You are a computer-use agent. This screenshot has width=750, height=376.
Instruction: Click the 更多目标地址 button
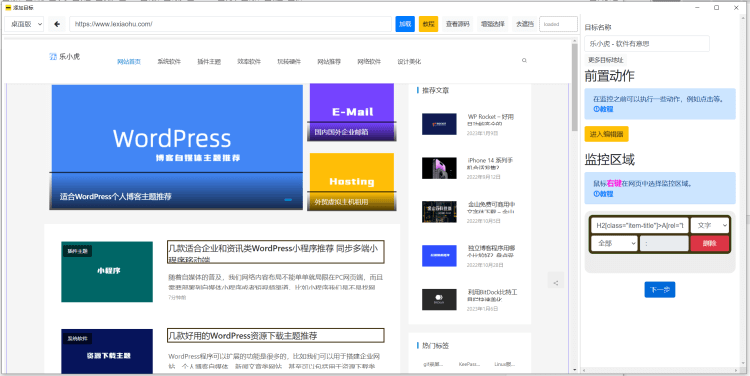click(x=606, y=60)
